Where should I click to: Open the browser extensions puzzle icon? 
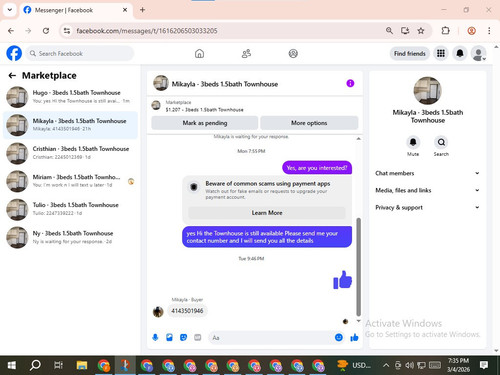pyautogui.click(x=445, y=31)
